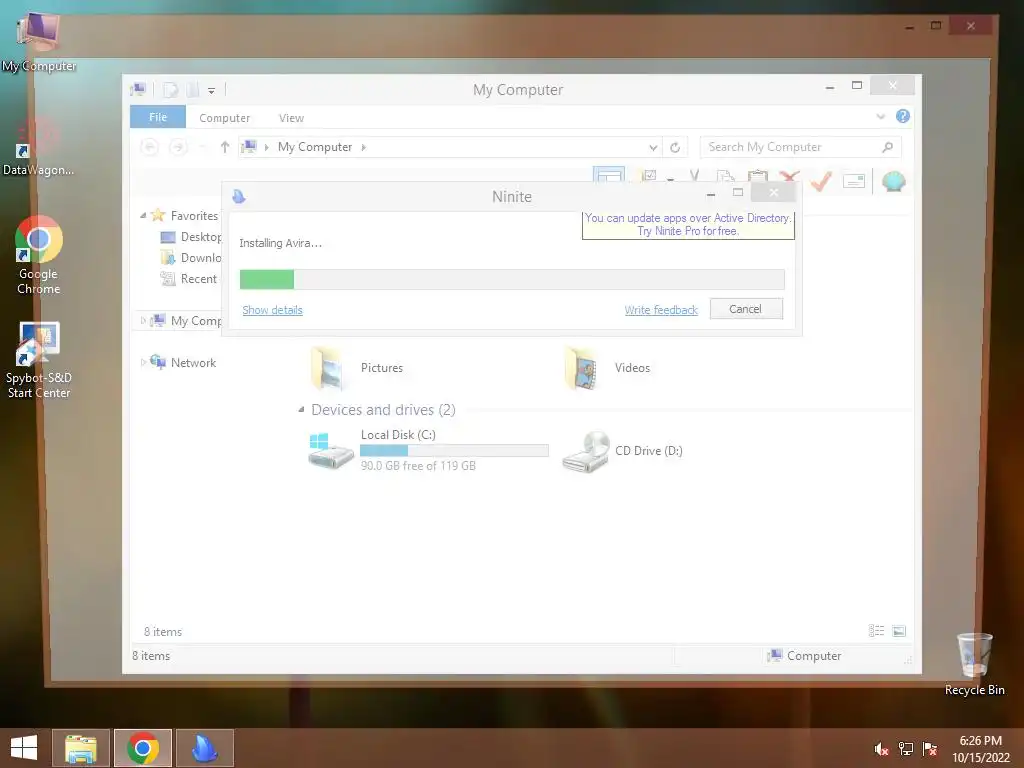
Task: Select the Recycle Bin desktop icon
Action: coord(974,664)
